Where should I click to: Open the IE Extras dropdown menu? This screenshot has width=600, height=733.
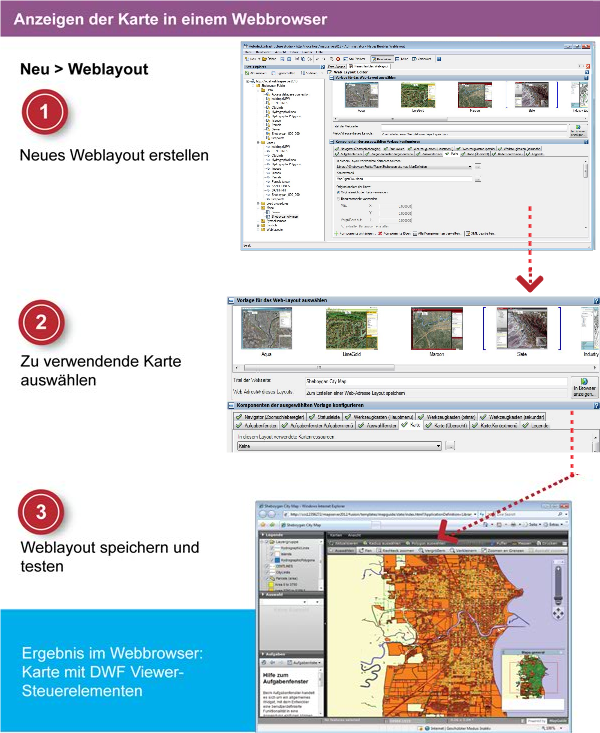pyautogui.click(x=553, y=525)
